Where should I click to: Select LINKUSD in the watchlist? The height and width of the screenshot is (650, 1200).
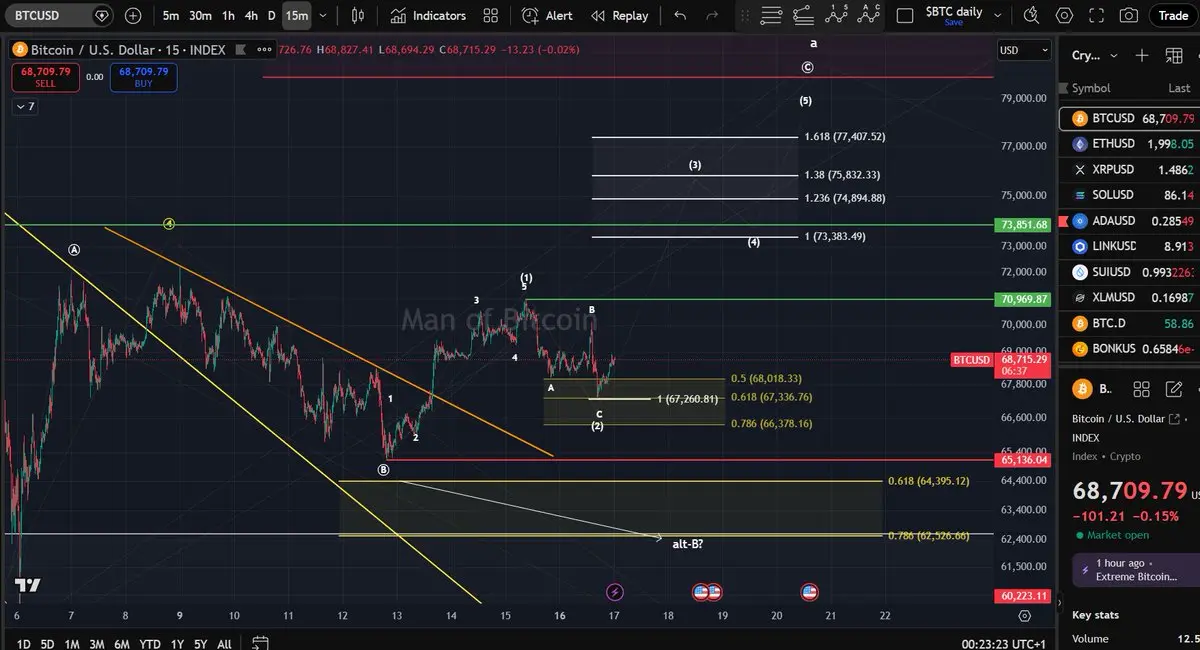(1129, 246)
